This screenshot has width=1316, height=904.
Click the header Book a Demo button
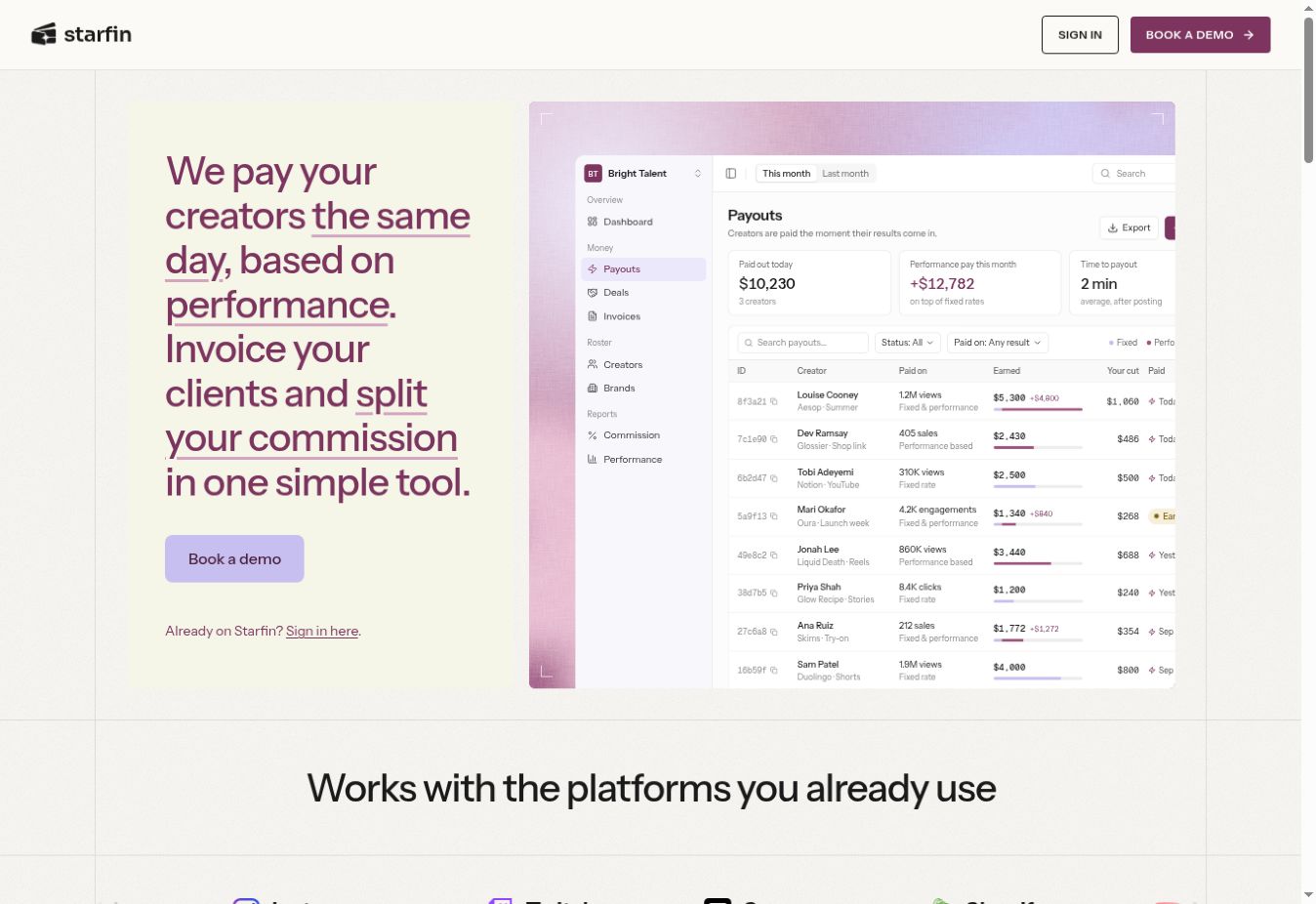[x=1200, y=35]
